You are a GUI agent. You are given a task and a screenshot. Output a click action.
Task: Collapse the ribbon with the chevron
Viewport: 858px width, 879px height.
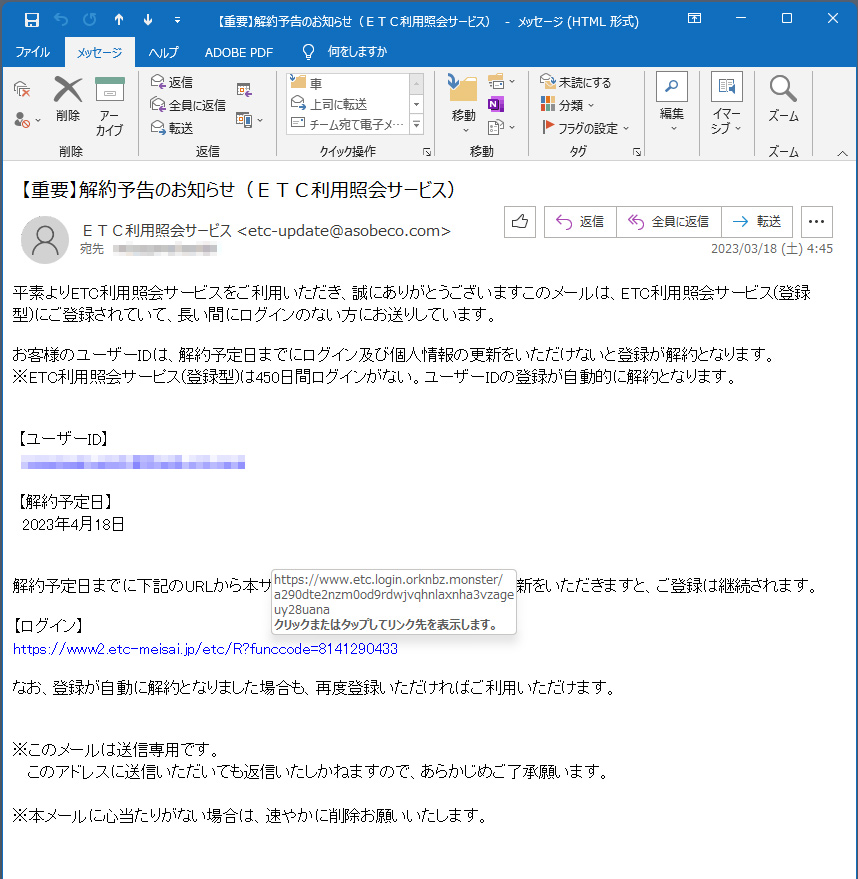[x=842, y=153]
